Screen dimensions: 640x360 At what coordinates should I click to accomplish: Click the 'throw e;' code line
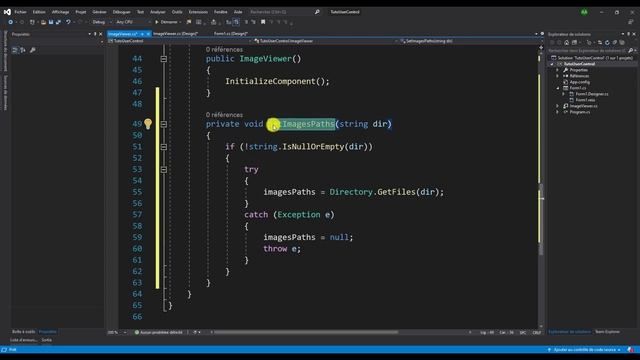click(282, 249)
